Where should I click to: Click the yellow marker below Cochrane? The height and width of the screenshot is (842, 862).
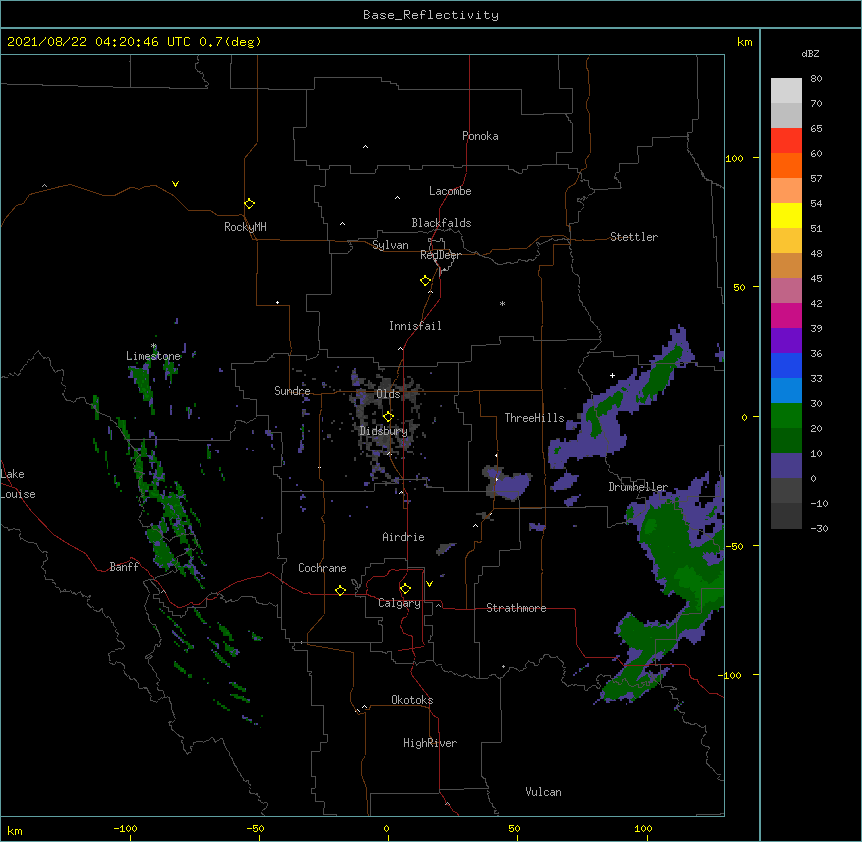(x=340, y=590)
